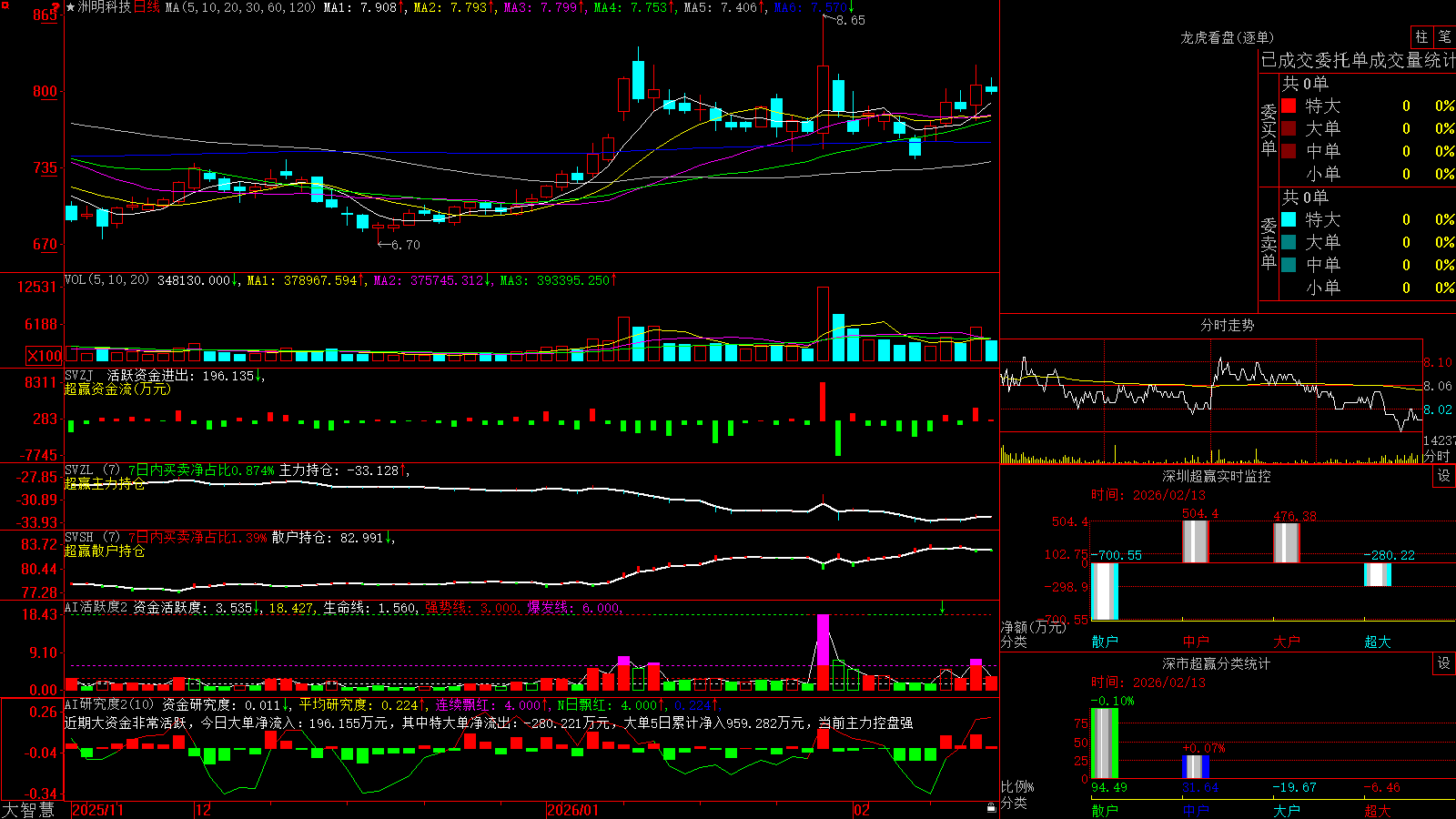Select 散户 category in 深圳超赢实时监控

point(1105,642)
